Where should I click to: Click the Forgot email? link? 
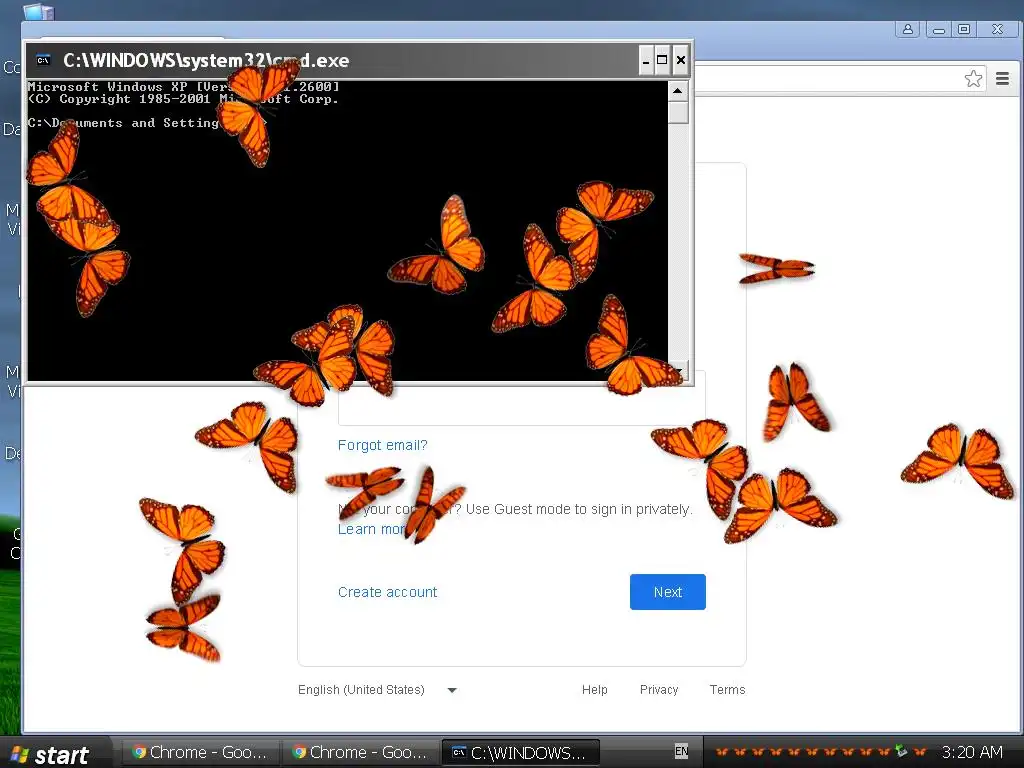coord(383,445)
